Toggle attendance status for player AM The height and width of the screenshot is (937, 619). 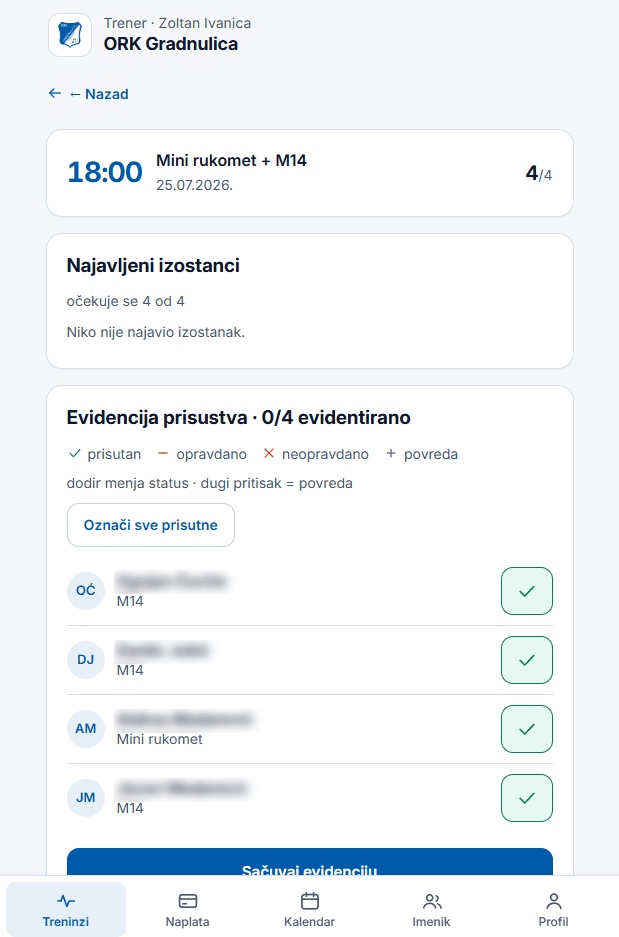[526, 729]
